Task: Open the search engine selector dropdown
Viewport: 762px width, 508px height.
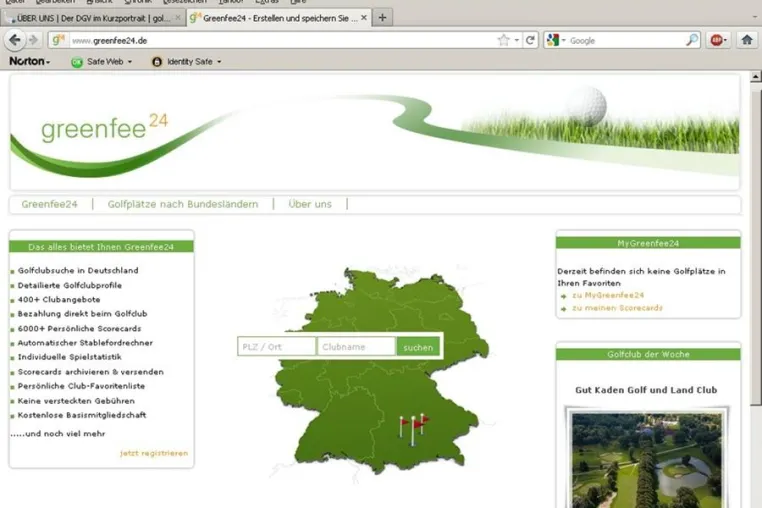Action: 564,40
